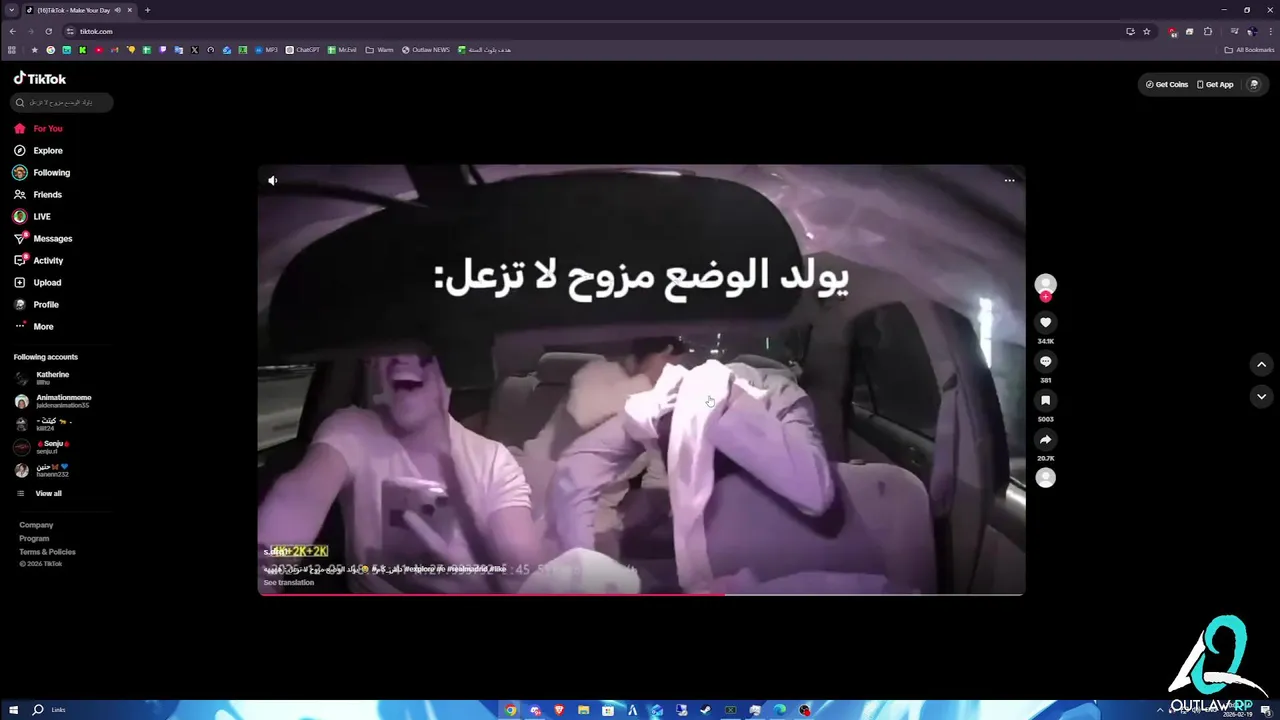1280x720 pixels.
Task: View site information icon in address bar
Action: 70,31
